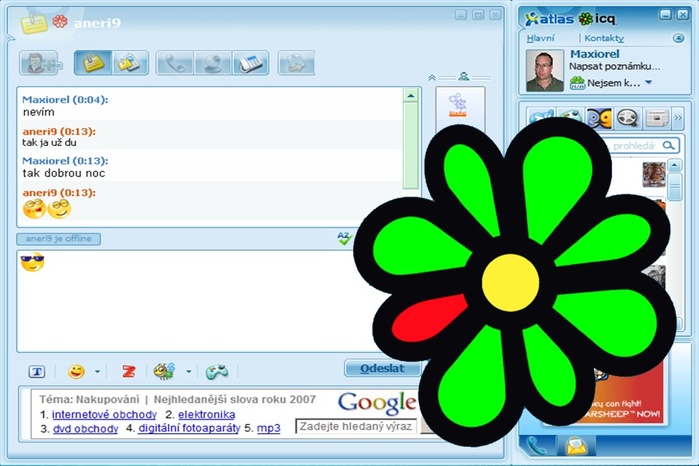
Task: Open the "elektronika" link
Action: pyautogui.click(x=206, y=414)
